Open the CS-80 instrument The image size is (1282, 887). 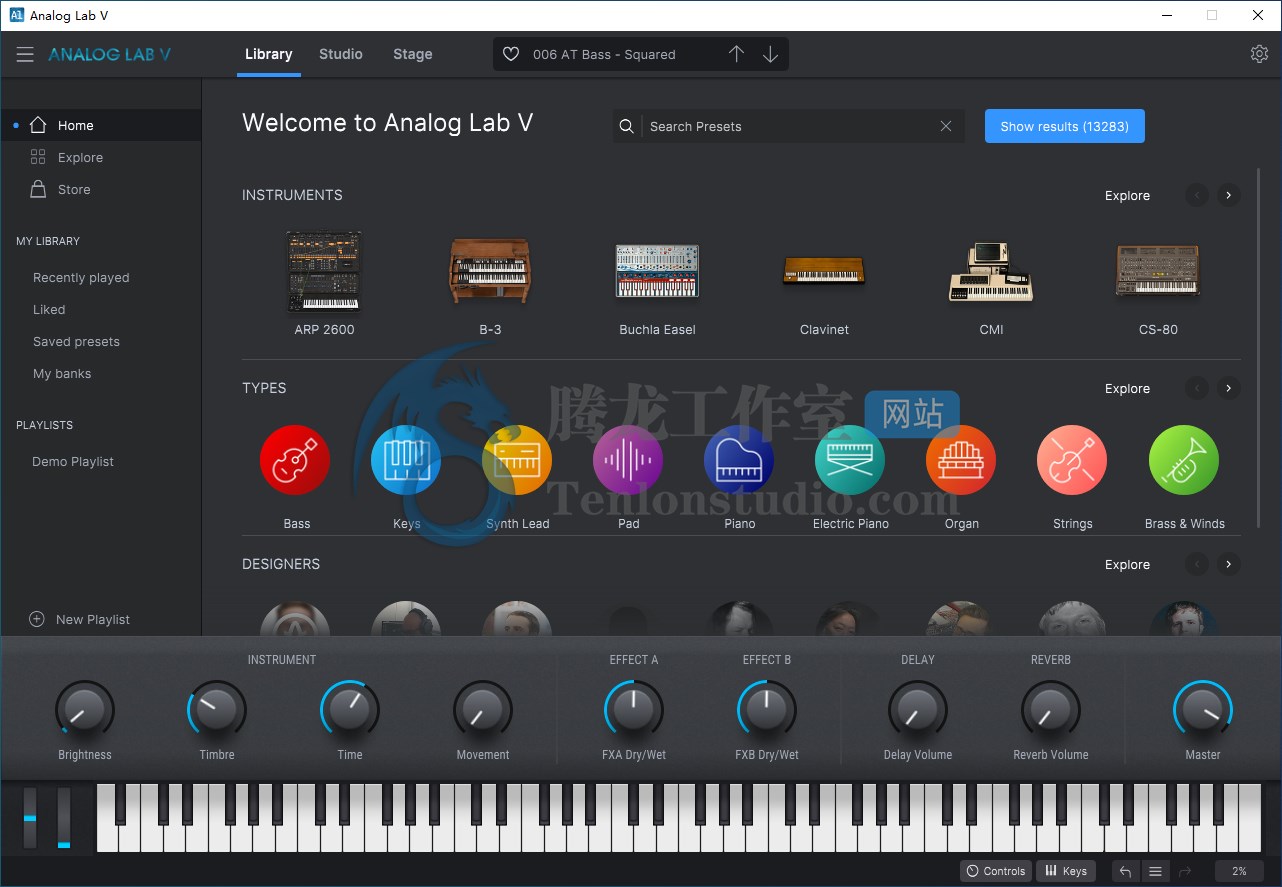point(1158,271)
